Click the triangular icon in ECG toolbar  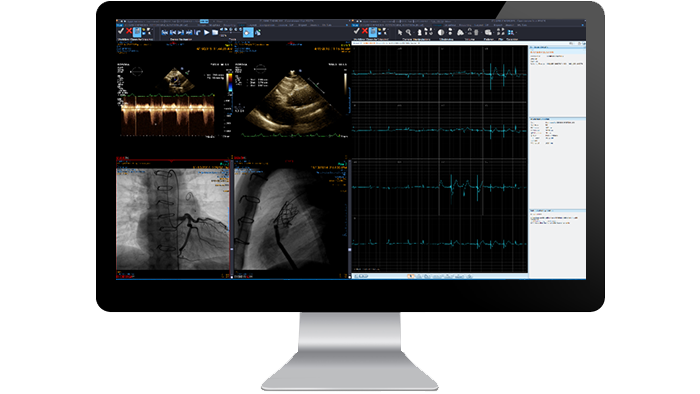click(x=460, y=33)
